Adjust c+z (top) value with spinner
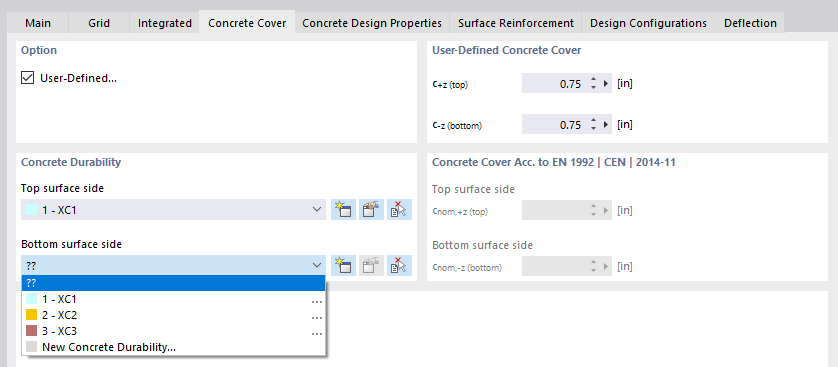 tap(593, 83)
